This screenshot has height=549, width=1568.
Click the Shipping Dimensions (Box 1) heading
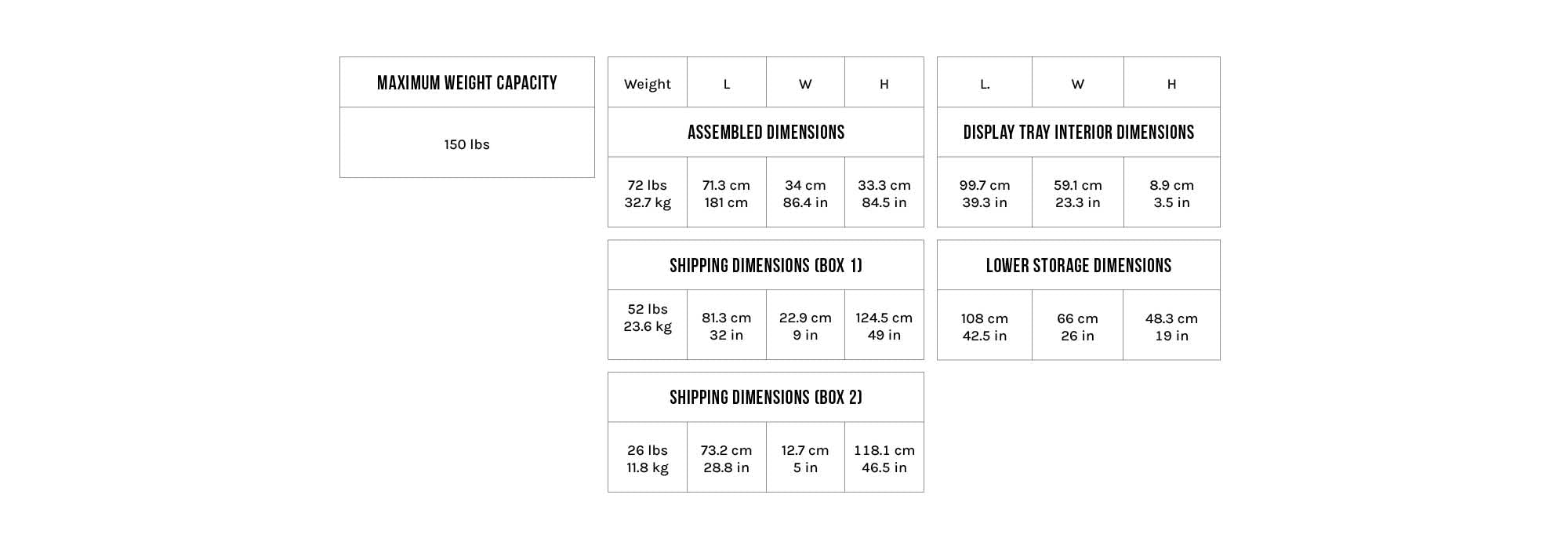click(766, 266)
